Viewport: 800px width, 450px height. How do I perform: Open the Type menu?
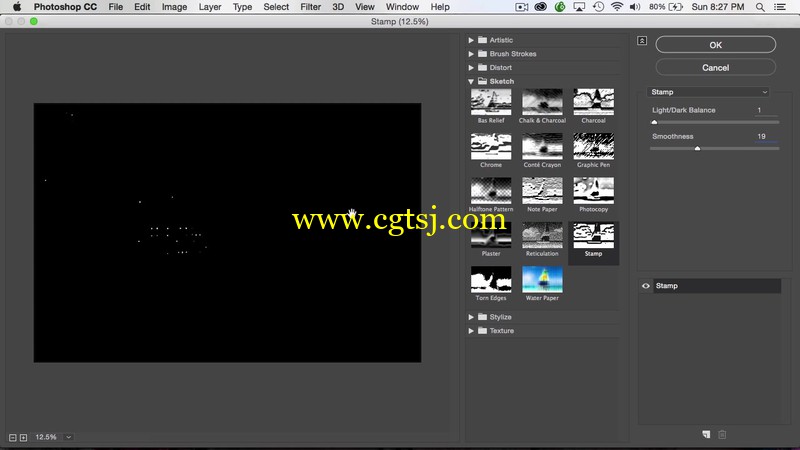(242, 7)
